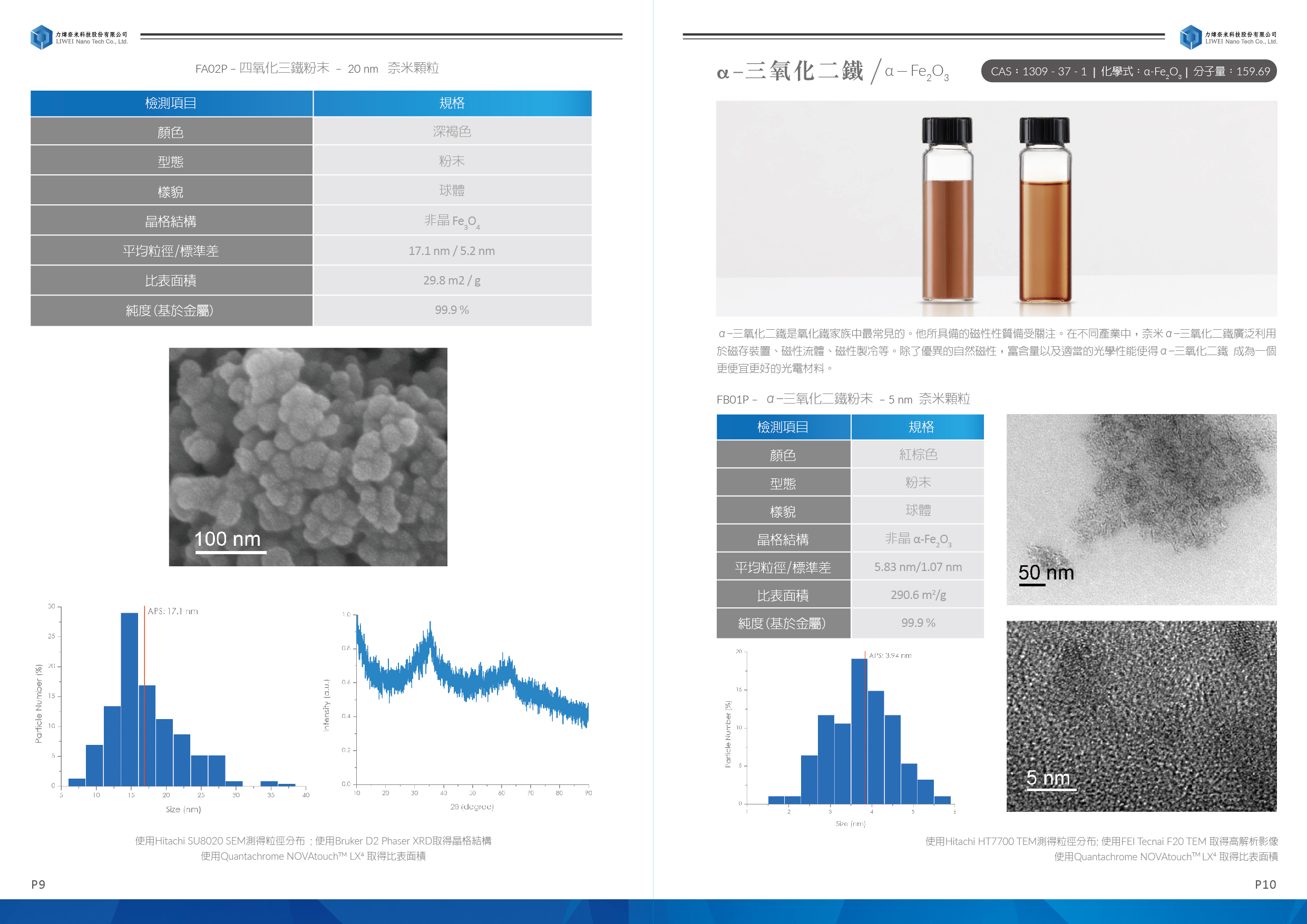Click page number P10

coord(1265,884)
